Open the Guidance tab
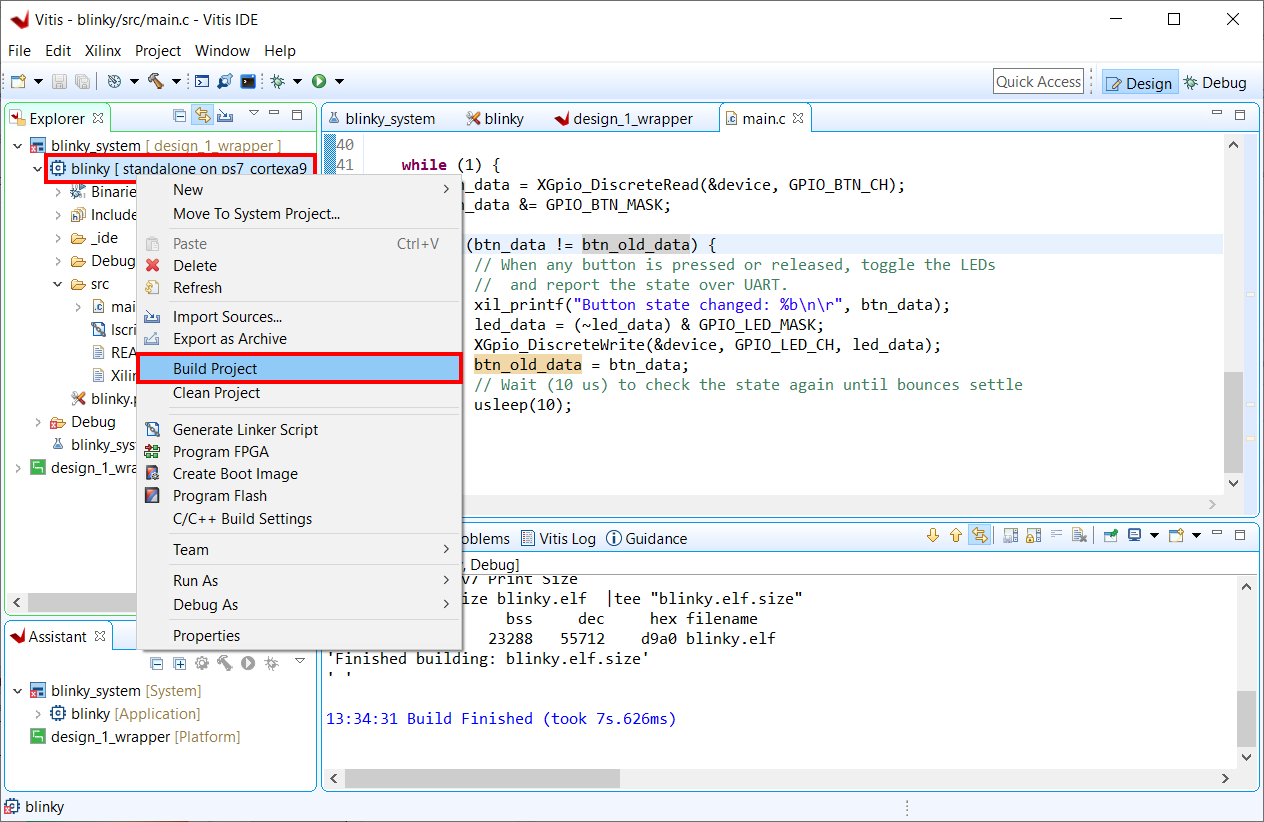Screen dimensions: 1264x822 click(x=647, y=538)
